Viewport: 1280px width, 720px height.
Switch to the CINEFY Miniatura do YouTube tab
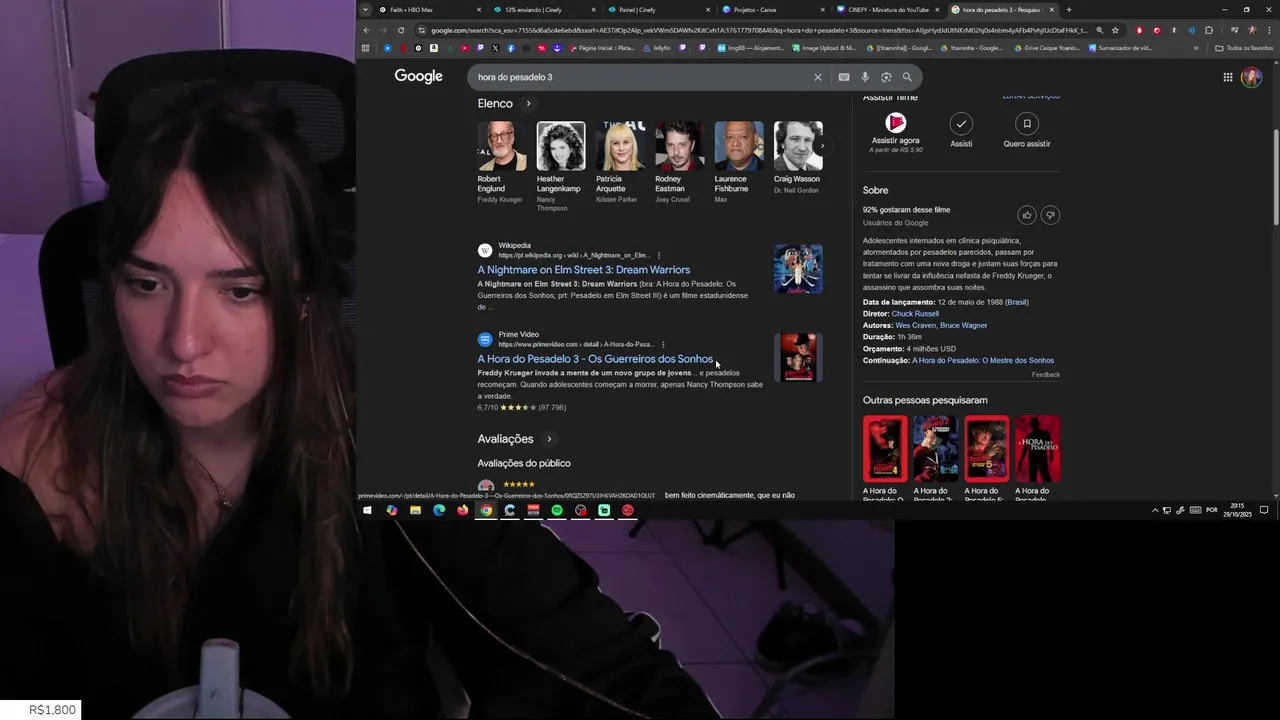point(890,9)
